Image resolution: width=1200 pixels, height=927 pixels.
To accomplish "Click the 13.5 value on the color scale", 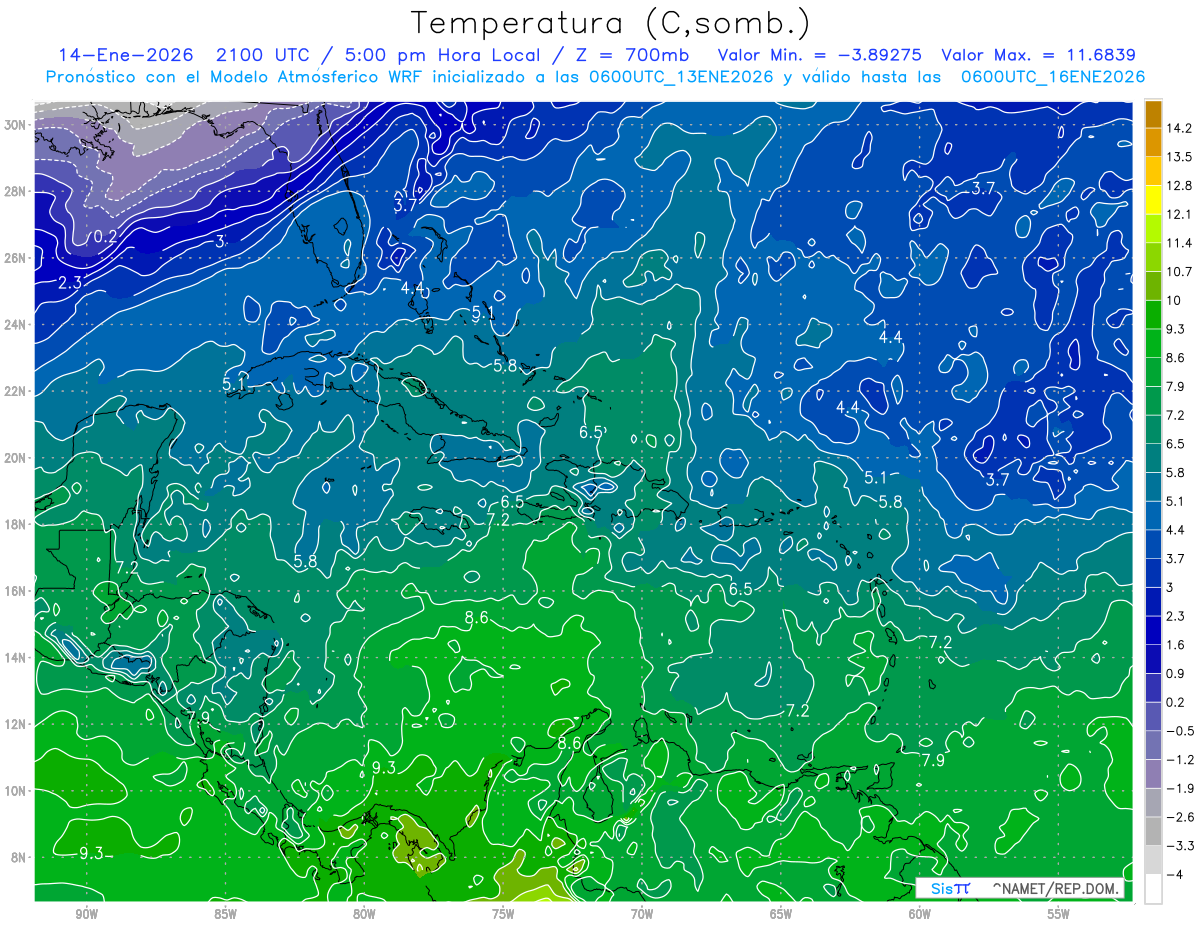I will pos(1179,157).
